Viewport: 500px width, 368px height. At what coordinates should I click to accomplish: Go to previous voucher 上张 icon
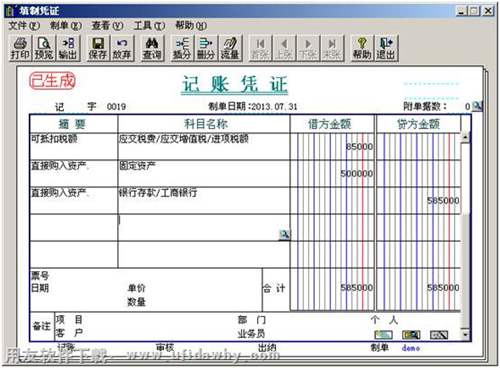pyautogui.click(x=284, y=49)
